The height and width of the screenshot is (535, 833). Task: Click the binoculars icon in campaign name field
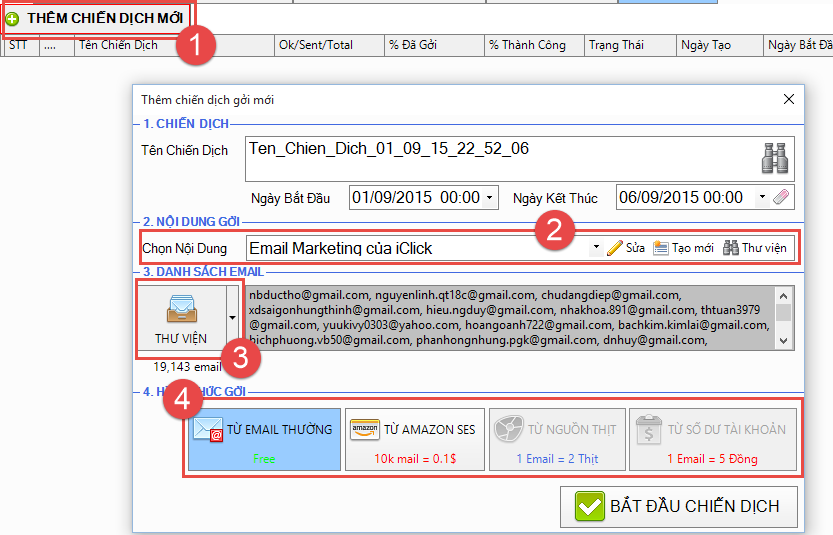[x=775, y=158]
